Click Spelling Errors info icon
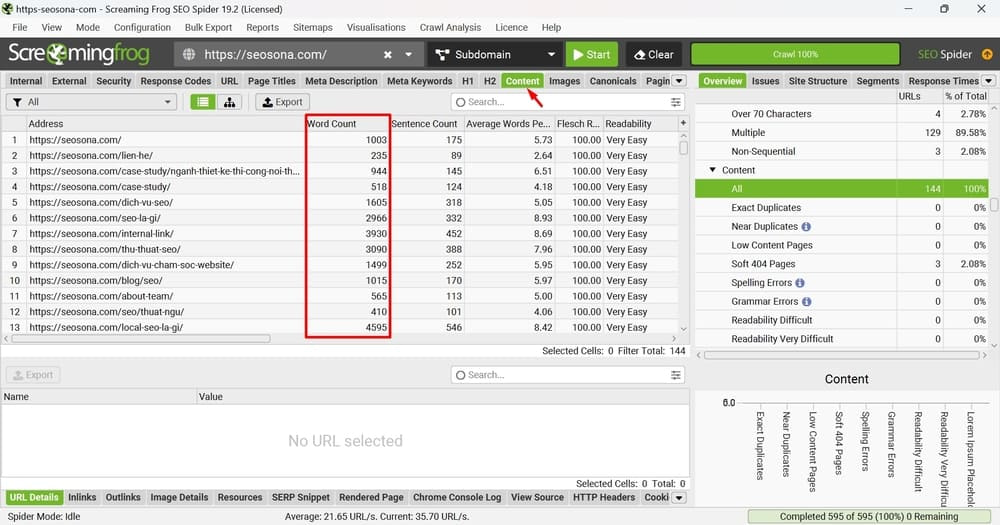 [800, 283]
